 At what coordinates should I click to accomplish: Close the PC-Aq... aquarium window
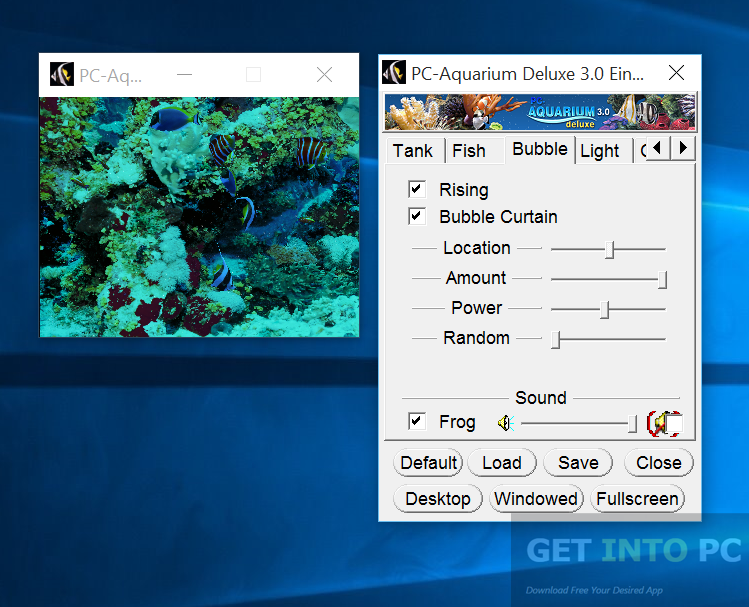click(x=325, y=75)
